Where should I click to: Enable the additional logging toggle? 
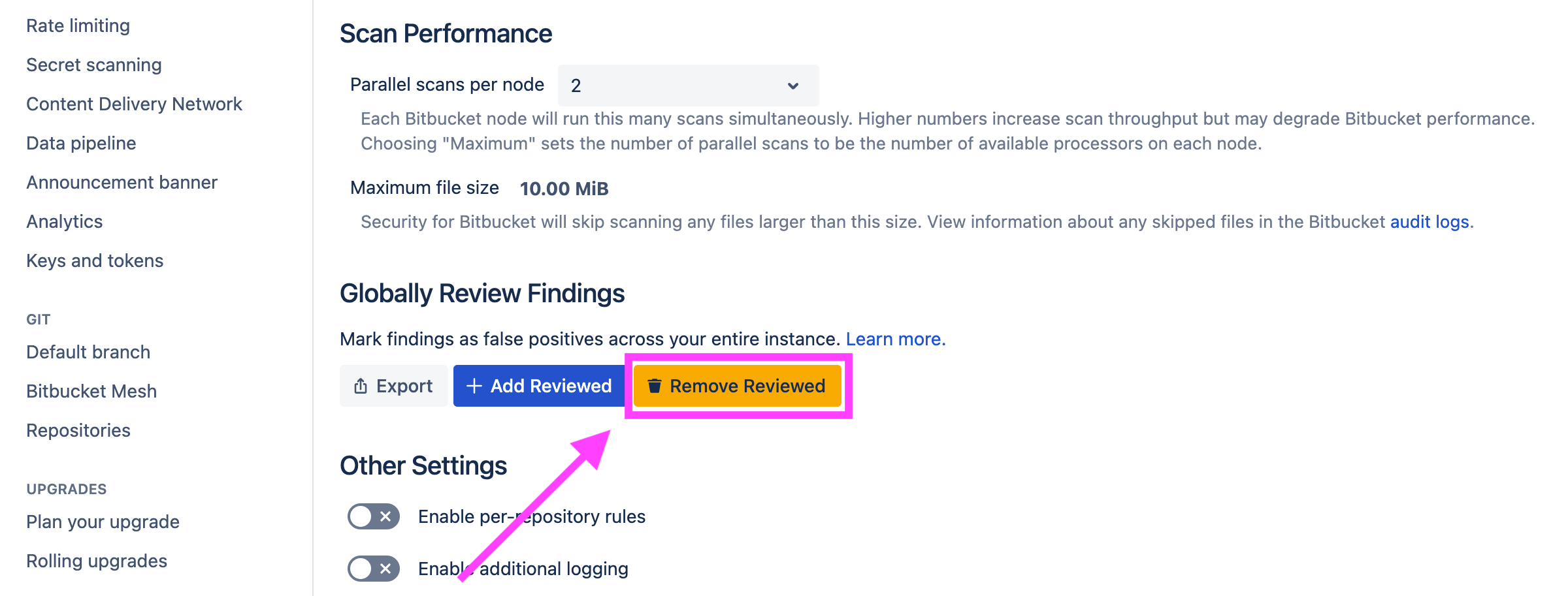point(373,569)
